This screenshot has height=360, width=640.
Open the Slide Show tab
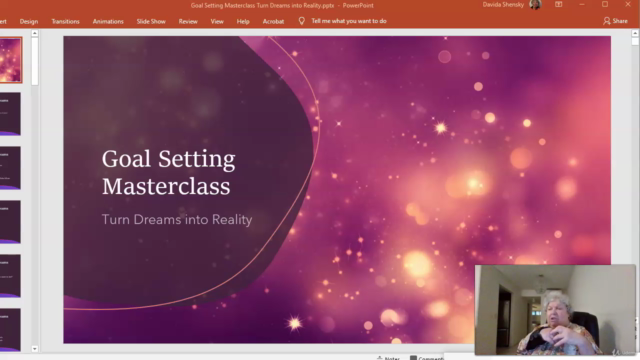pos(151,21)
